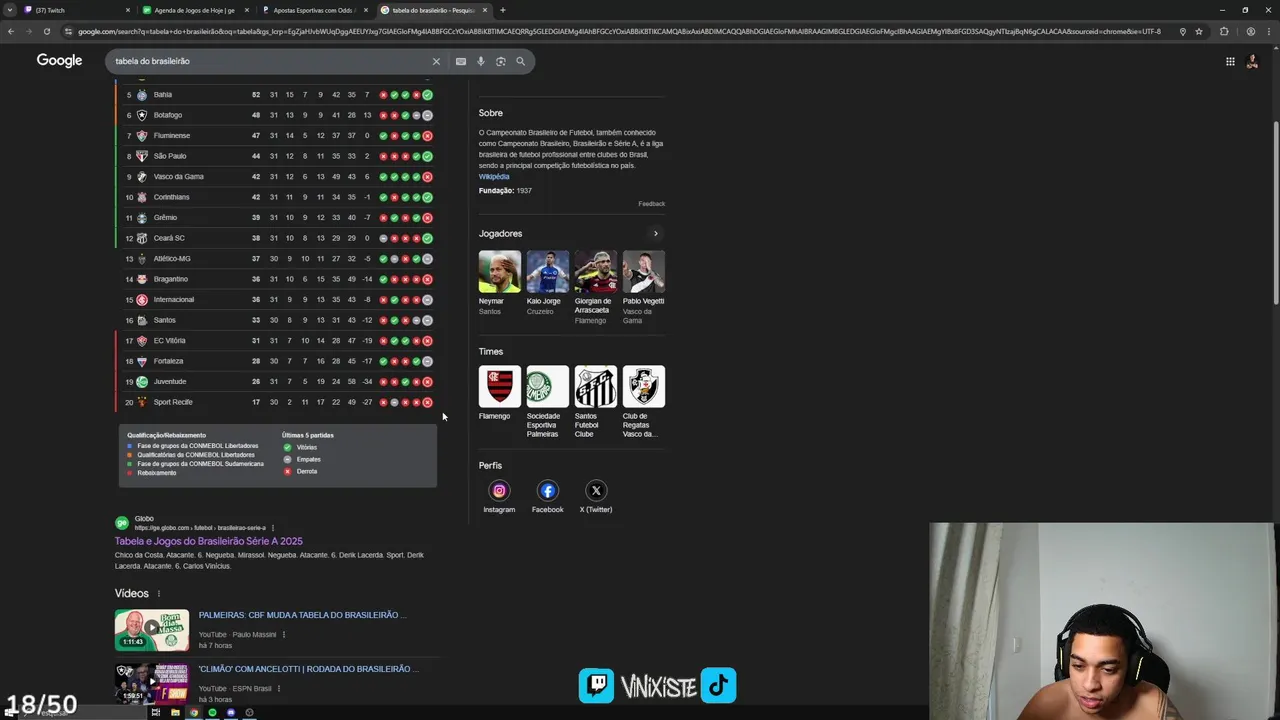Open the 'Climão' com Ancelotti video title
Image resolution: width=1280 pixels, height=720 pixels.
tap(308, 669)
